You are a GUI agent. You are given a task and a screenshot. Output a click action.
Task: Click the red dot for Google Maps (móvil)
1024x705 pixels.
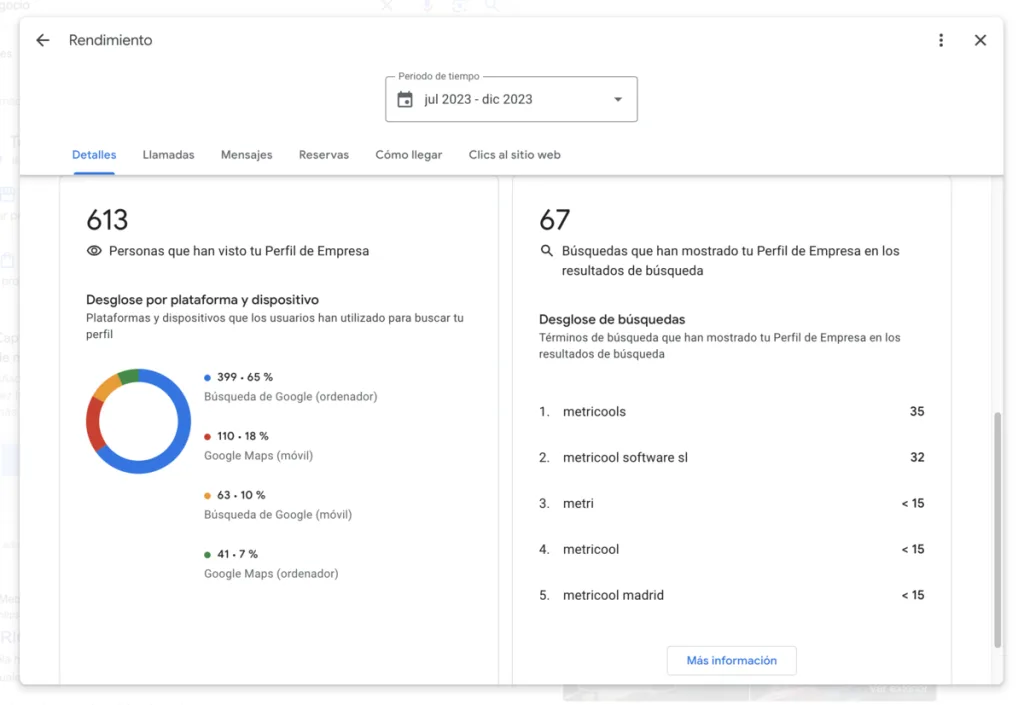click(207, 436)
